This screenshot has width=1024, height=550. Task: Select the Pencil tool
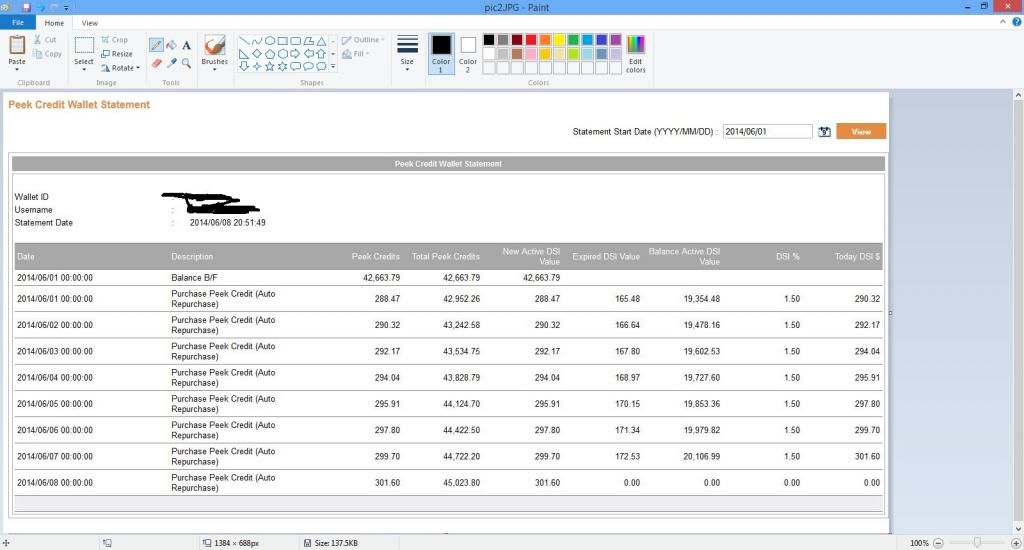click(156, 45)
